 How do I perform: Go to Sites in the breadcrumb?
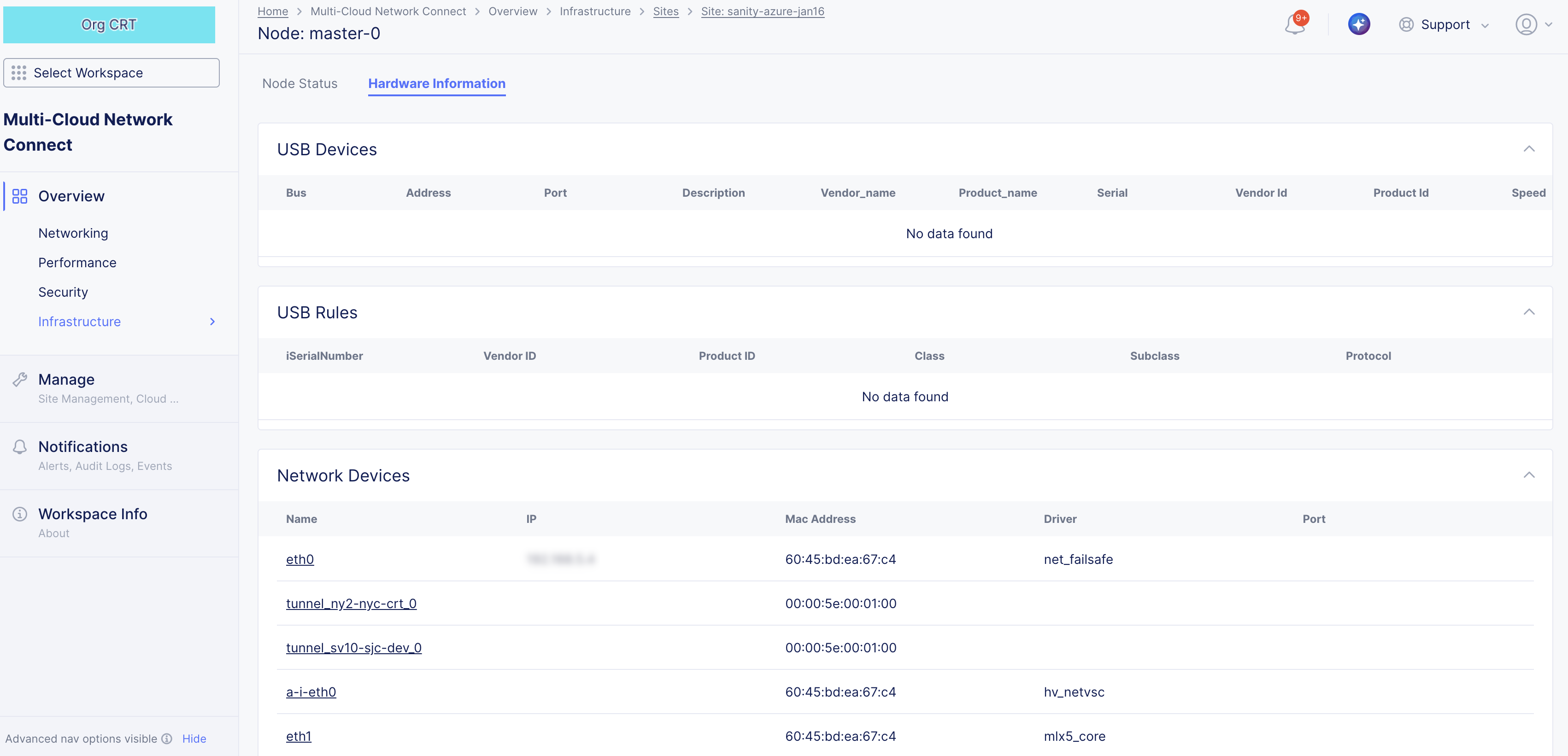(665, 11)
